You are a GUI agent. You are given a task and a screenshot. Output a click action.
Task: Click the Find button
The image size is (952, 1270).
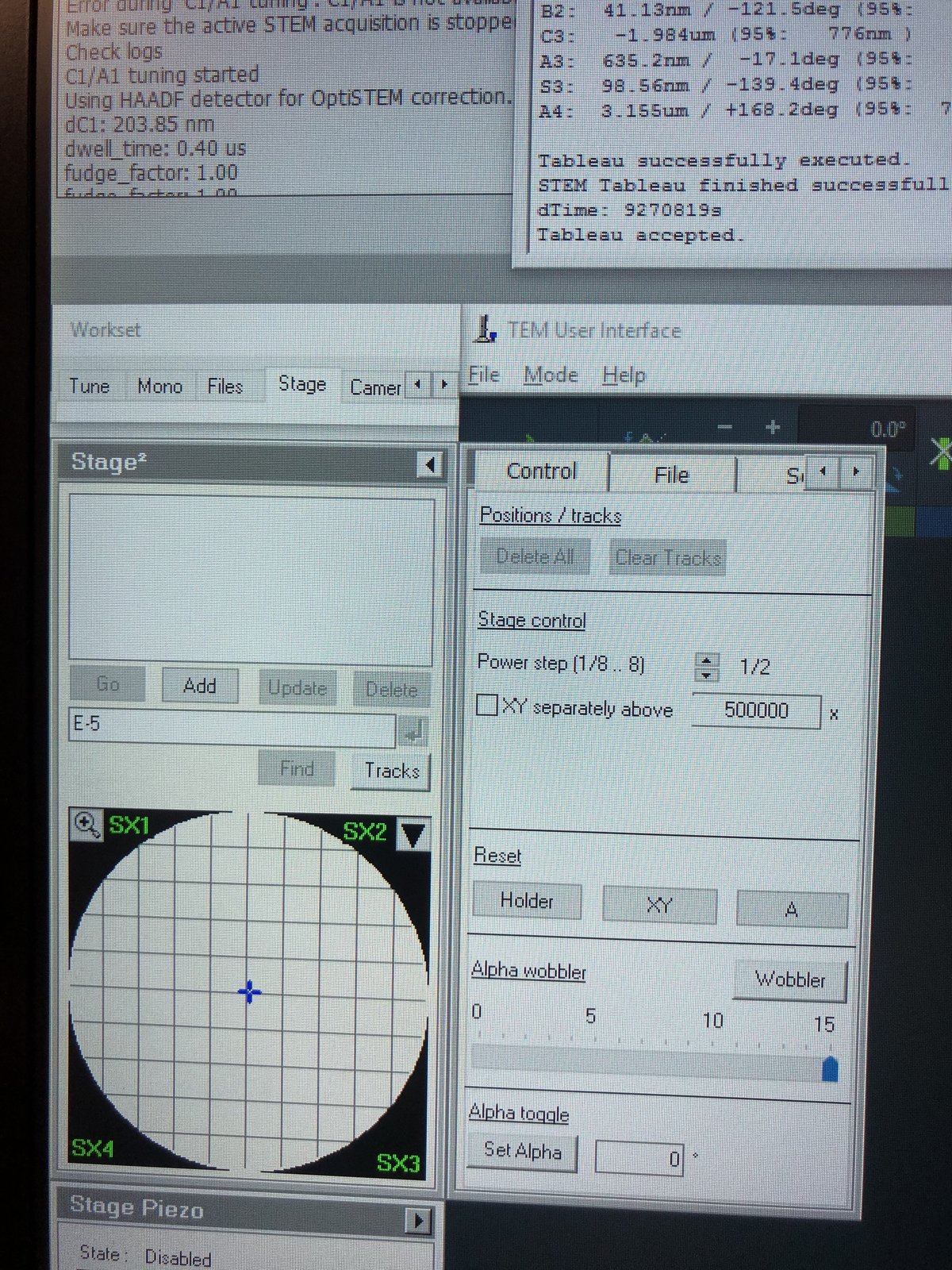click(297, 768)
